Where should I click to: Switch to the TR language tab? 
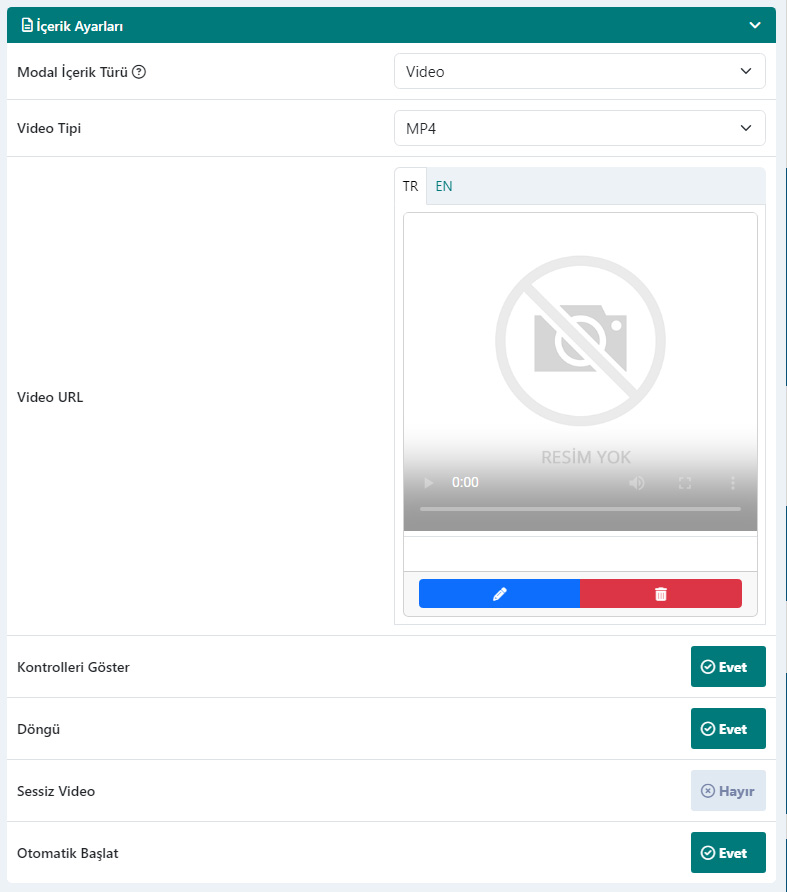[x=410, y=186]
